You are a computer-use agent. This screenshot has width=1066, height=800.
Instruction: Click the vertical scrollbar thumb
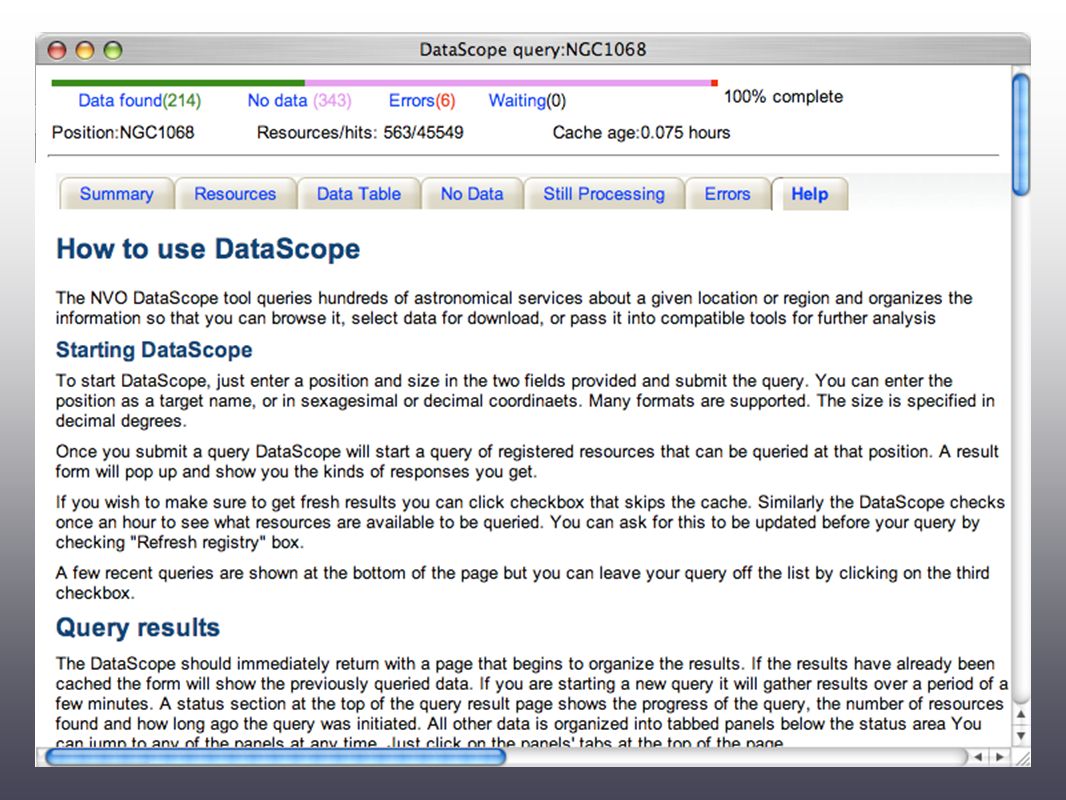[x=1020, y=135]
